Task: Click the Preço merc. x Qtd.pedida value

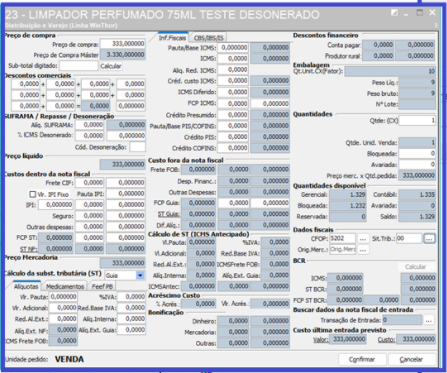Action: [417, 175]
